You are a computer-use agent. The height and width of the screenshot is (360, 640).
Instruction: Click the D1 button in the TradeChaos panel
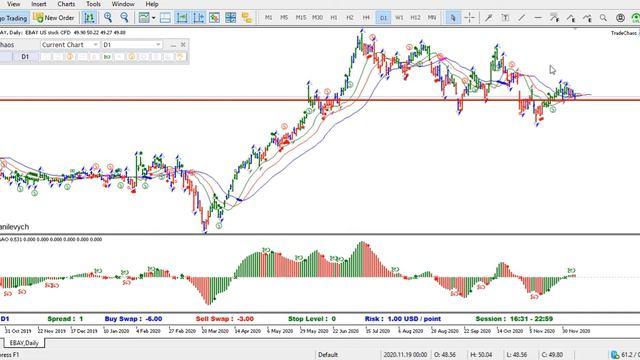click(x=25, y=57)
